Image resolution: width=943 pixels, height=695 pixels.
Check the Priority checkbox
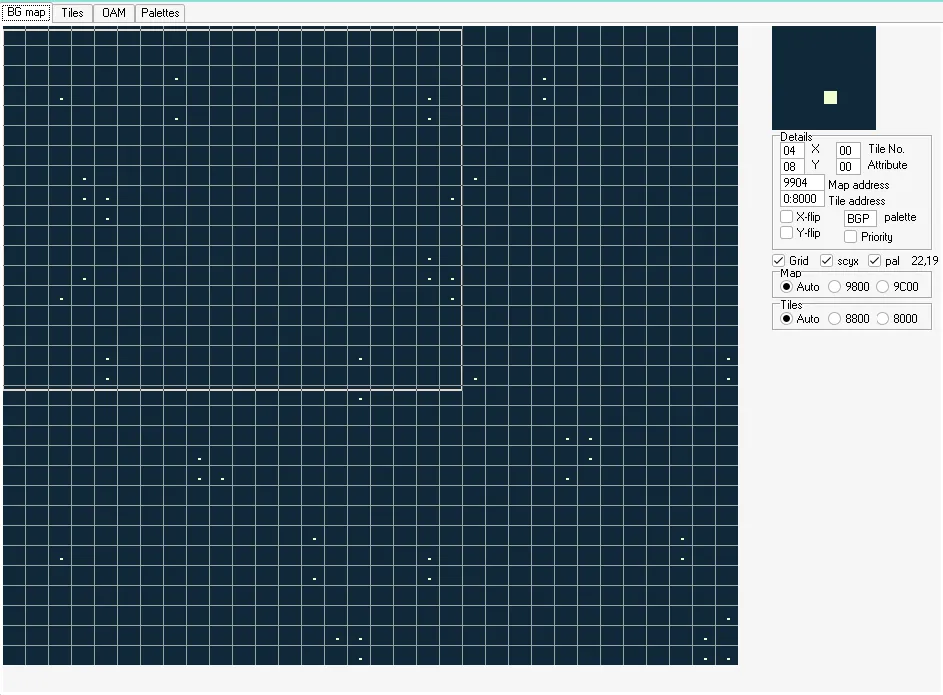850,237
